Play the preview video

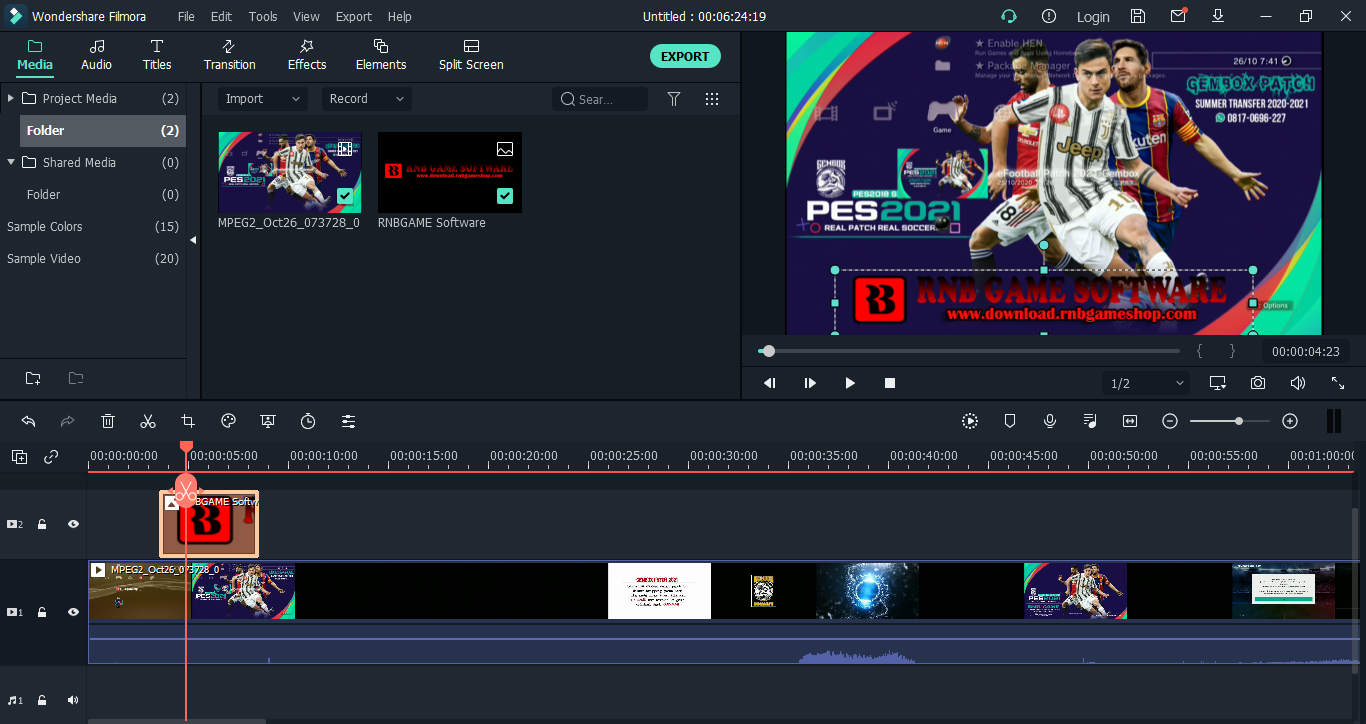tap(850, 383)
